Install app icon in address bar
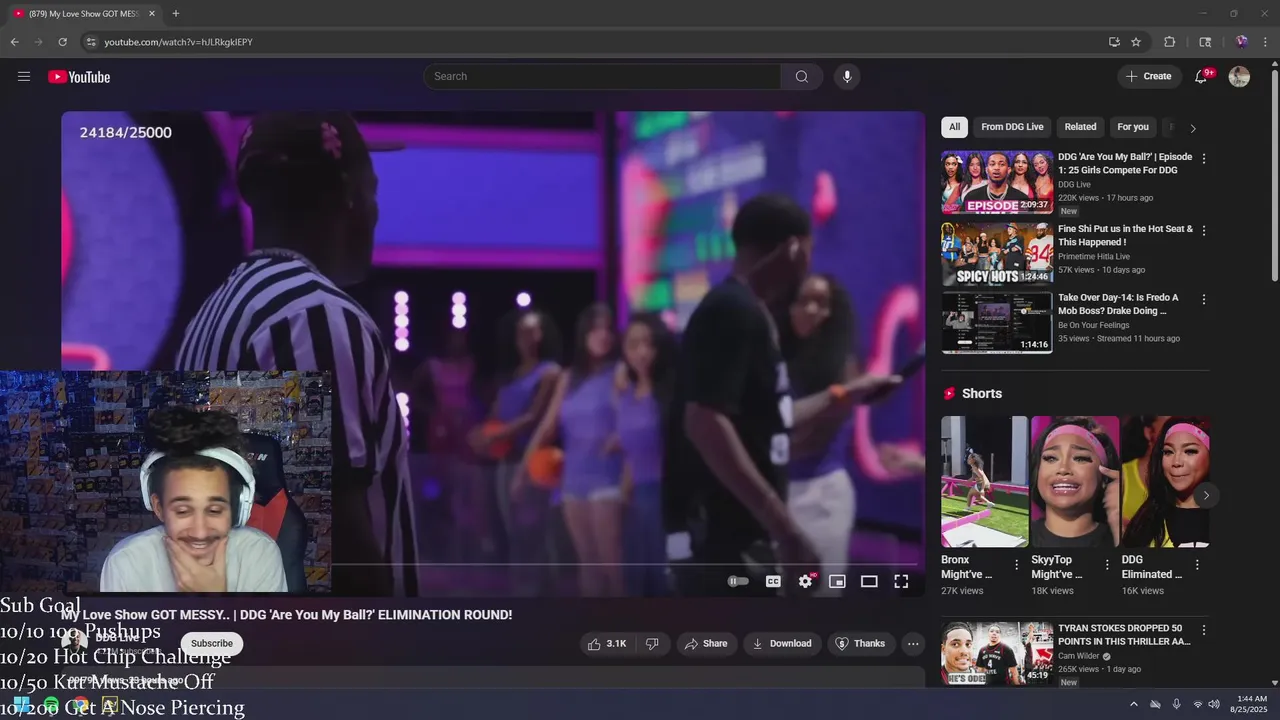This screenshot has width=1280, height=720. coord(1114,42)
